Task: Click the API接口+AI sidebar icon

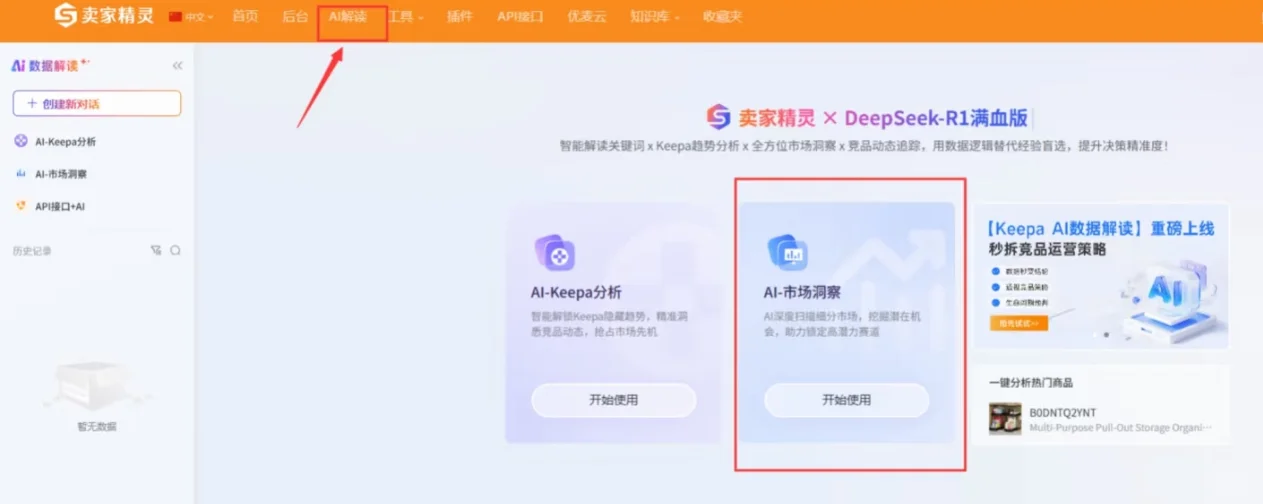Action: click(x=21, y=206)
